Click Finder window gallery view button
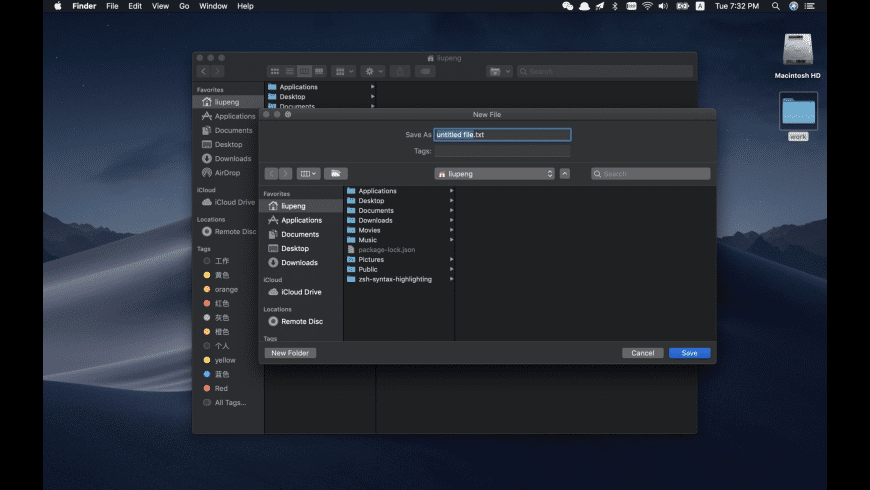870x490 pixels. click(319, 71)
